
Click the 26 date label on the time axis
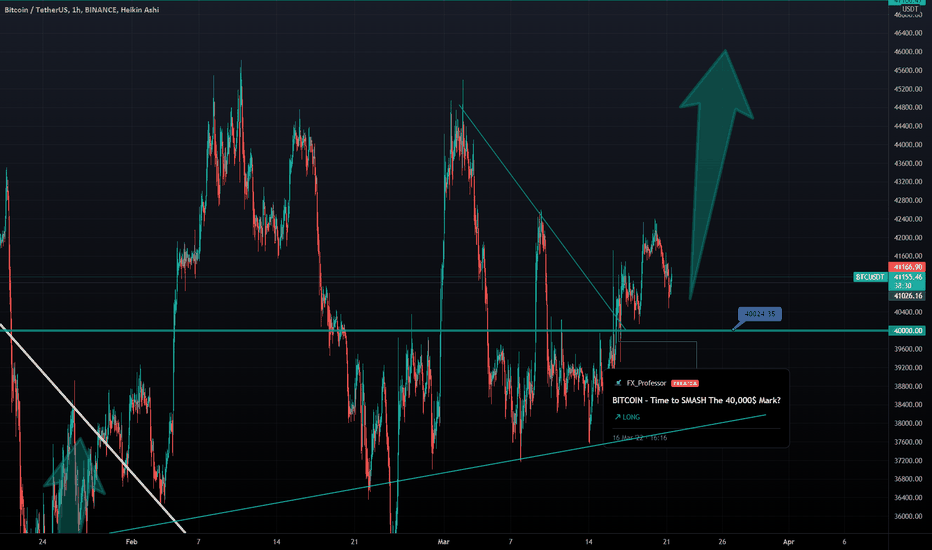click(722, 542)
